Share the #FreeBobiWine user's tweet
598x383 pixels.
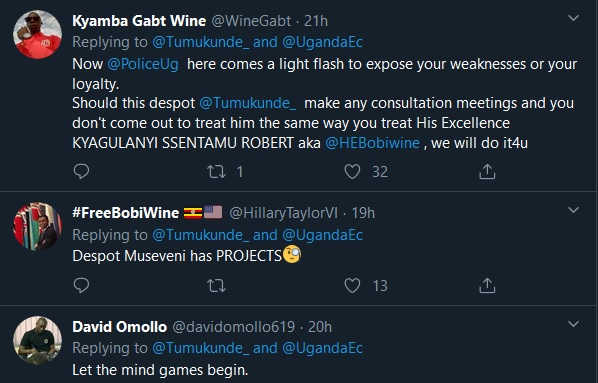tap(487, 285)
